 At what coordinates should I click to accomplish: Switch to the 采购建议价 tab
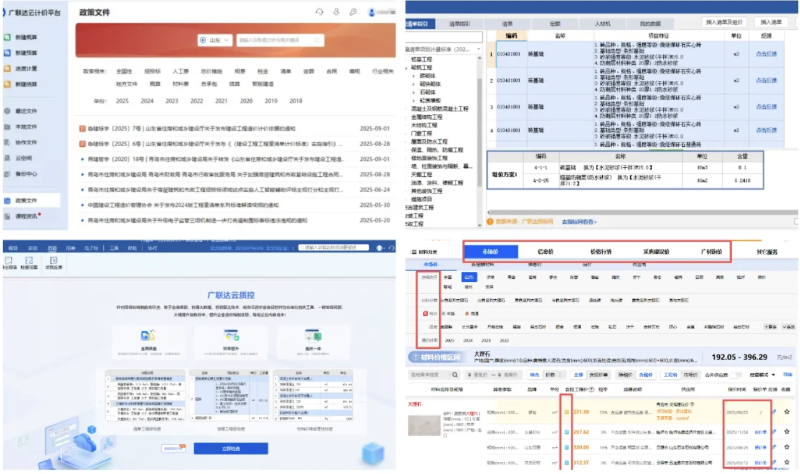[x=656, y=252]
